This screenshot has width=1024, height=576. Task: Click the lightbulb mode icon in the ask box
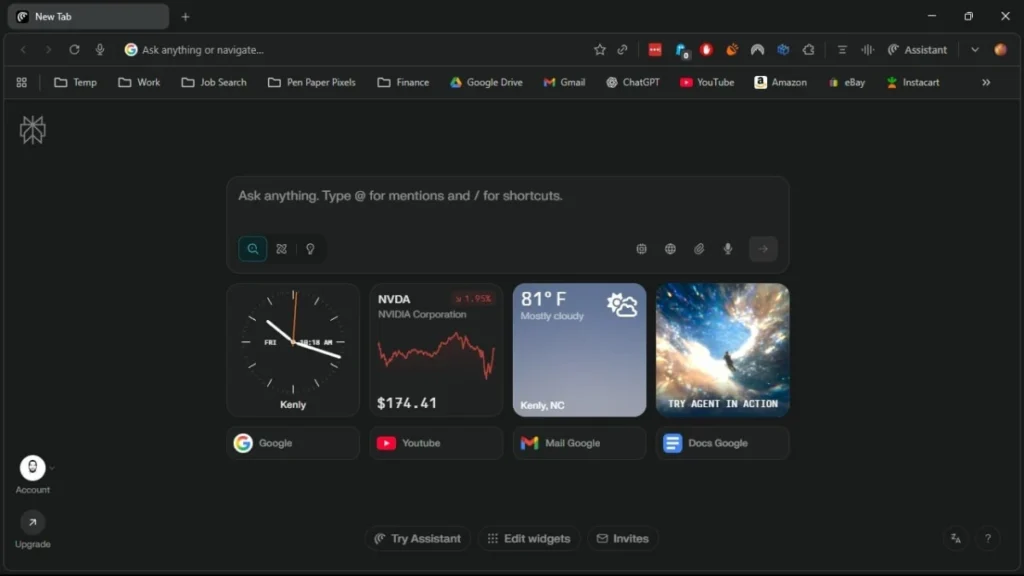[311, 249]
